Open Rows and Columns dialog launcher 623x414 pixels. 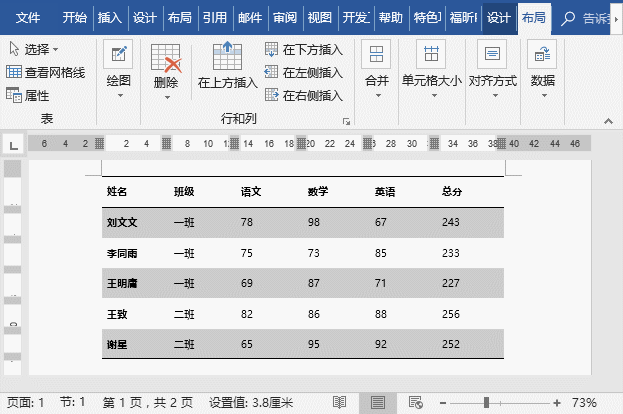pos(346,122)
